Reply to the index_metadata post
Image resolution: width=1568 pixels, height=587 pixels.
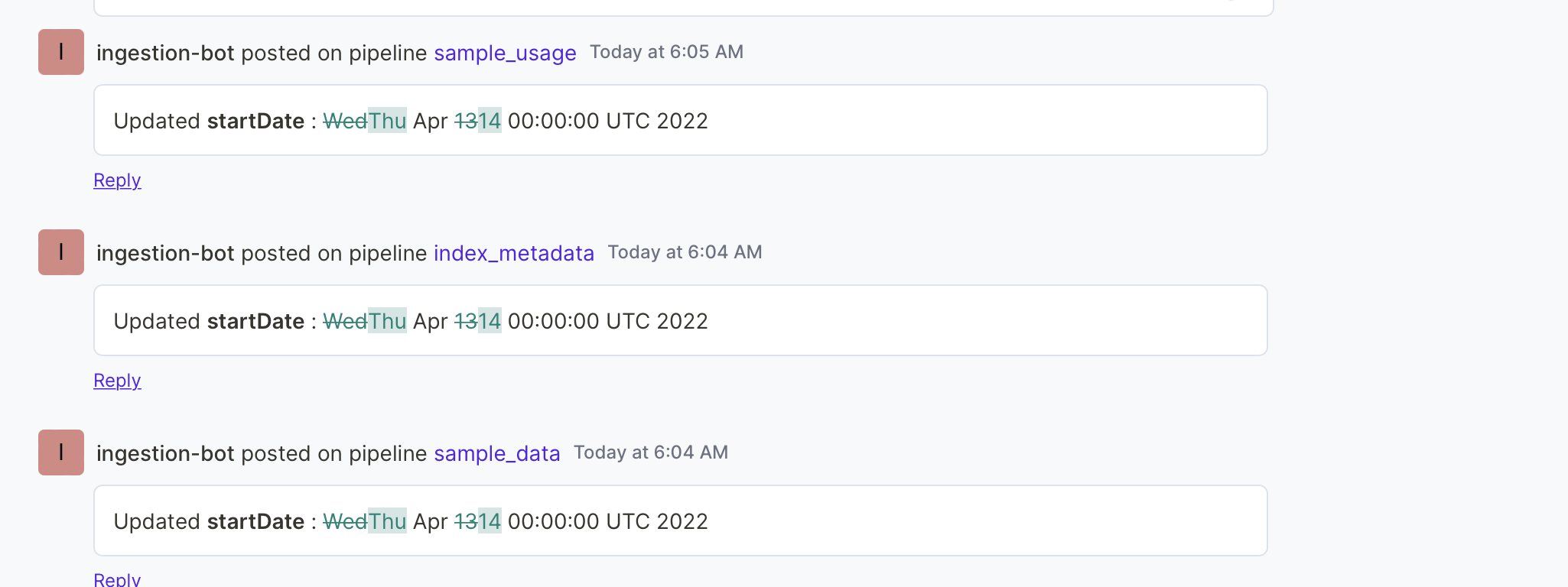coord(117,380)
